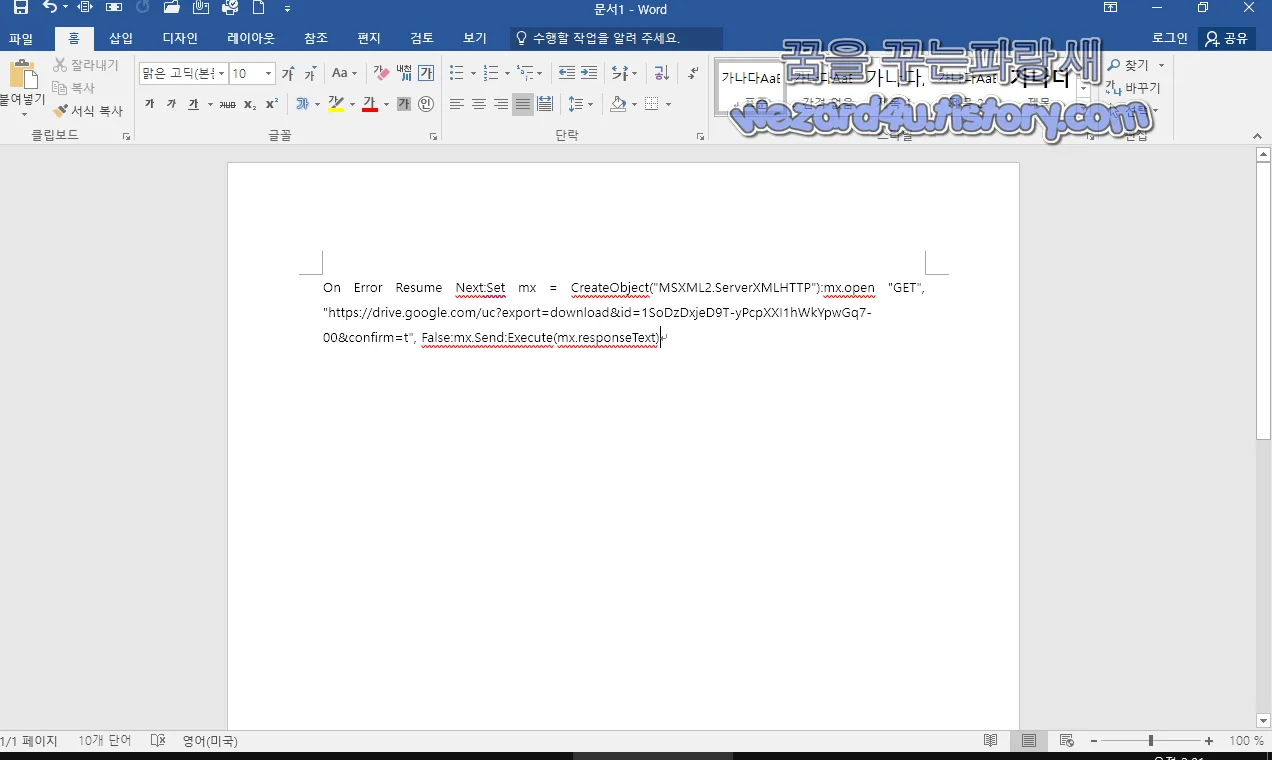The height and width of the screenshot is (760, 1272).
Task: Switch to Read Mode view in status bar
Action: tap(990, 741)
